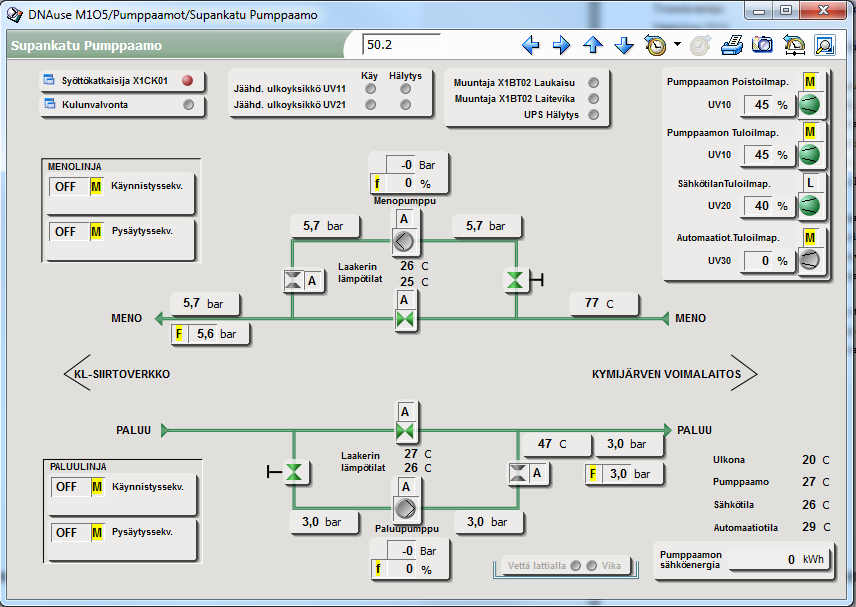Click Paluulinja Käynnistyssekv. OFF field
856x607 pixels.
point(70,487)
